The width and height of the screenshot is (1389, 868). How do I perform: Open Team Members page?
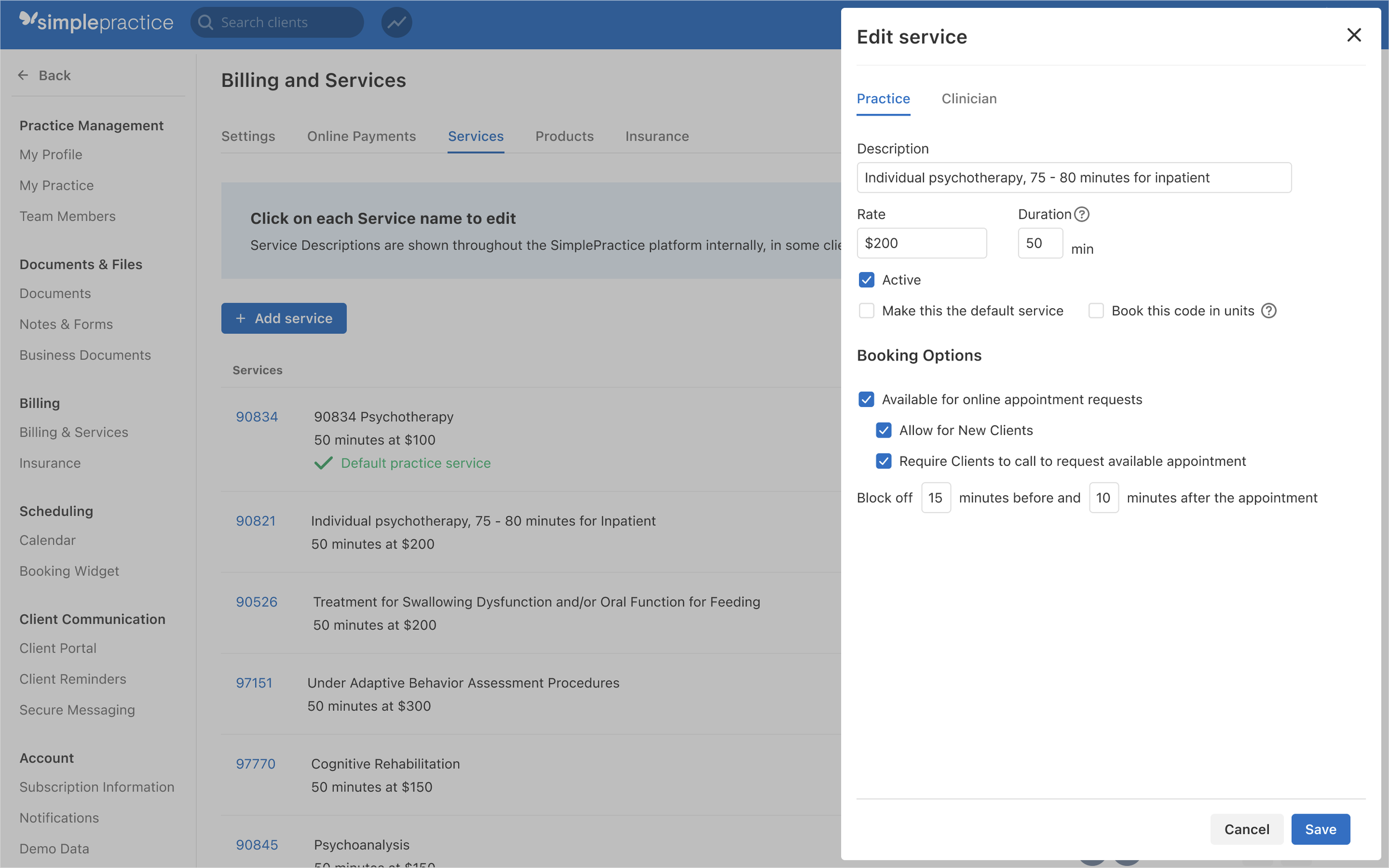point(67,217)
